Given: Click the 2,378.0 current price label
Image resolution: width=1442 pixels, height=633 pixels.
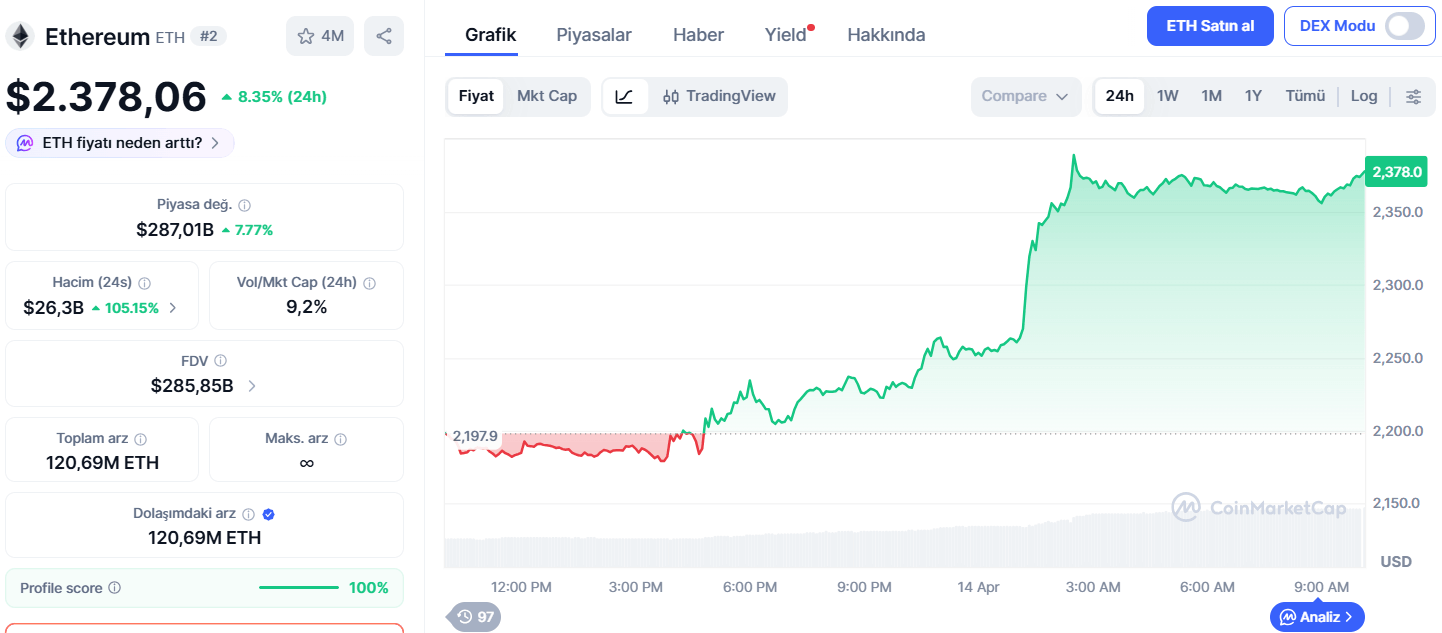Looking at the screenshot, I should point(1396,172).
